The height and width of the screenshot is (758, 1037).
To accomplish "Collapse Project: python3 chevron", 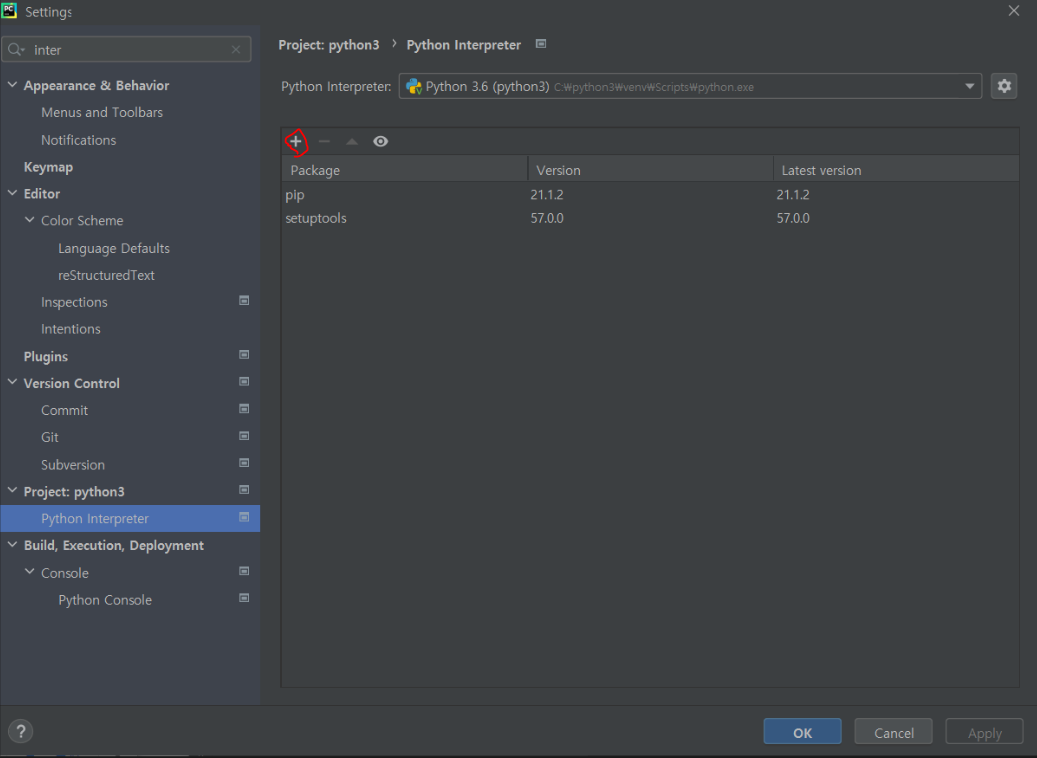I will 12,490.
